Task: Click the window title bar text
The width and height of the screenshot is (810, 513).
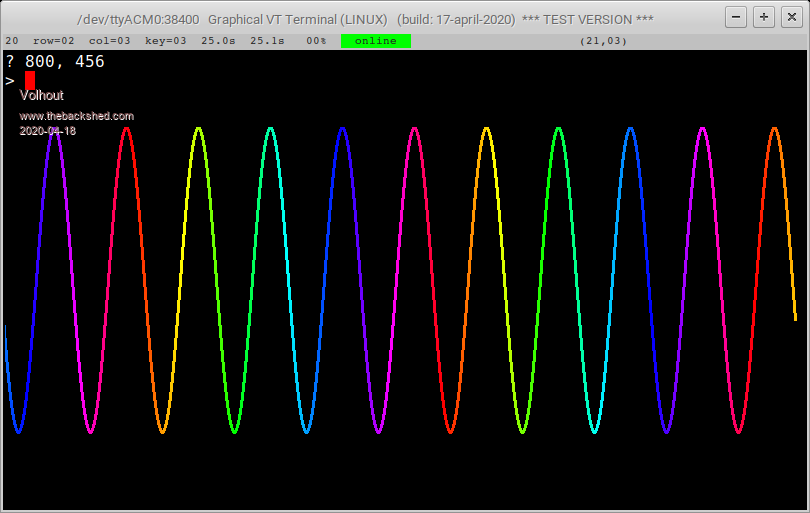Action: coord(365,19)
